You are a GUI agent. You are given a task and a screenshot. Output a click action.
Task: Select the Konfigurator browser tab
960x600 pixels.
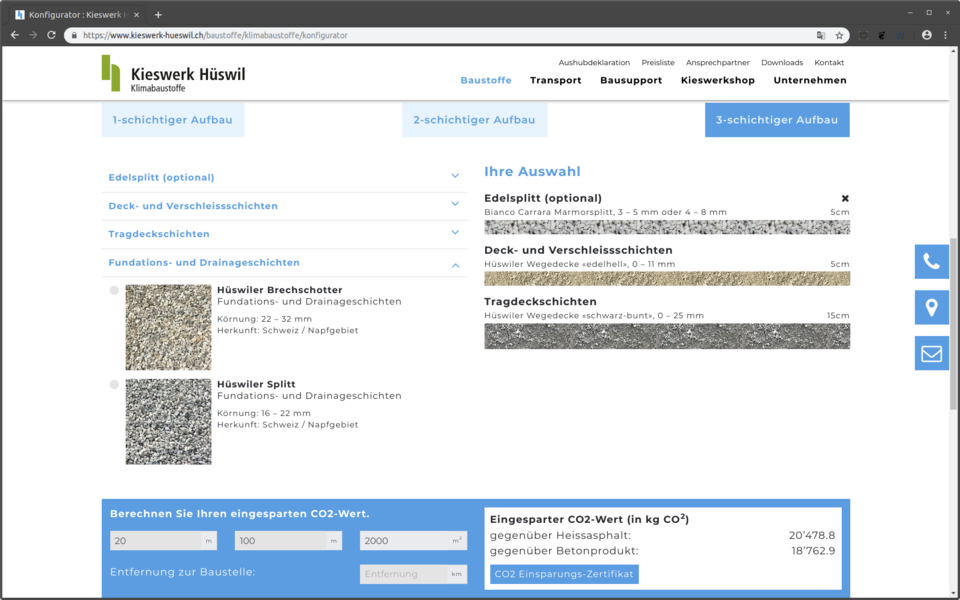tap(77, 15)
